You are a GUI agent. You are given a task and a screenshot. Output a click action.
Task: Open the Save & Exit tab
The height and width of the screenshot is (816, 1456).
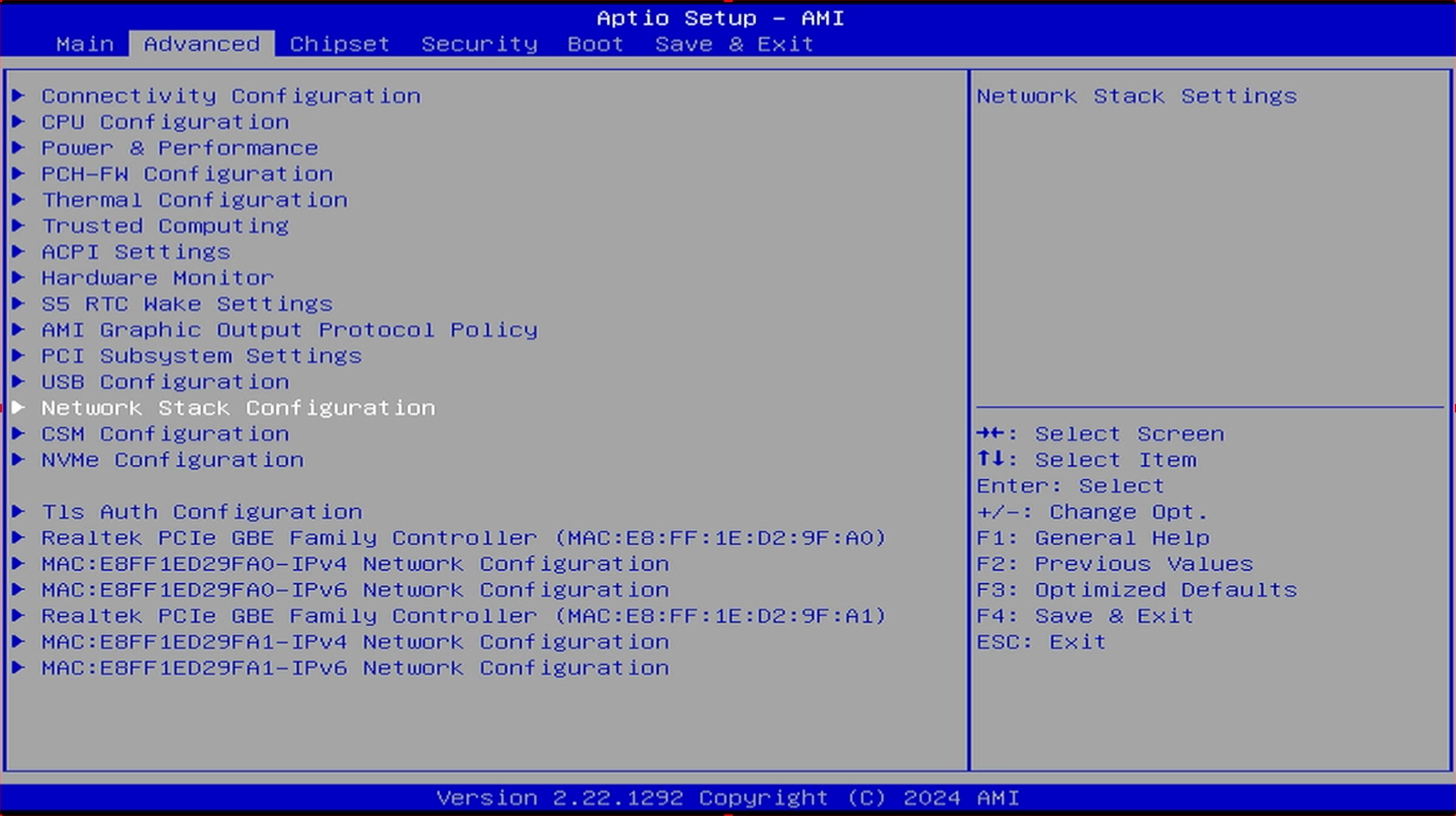734,44
